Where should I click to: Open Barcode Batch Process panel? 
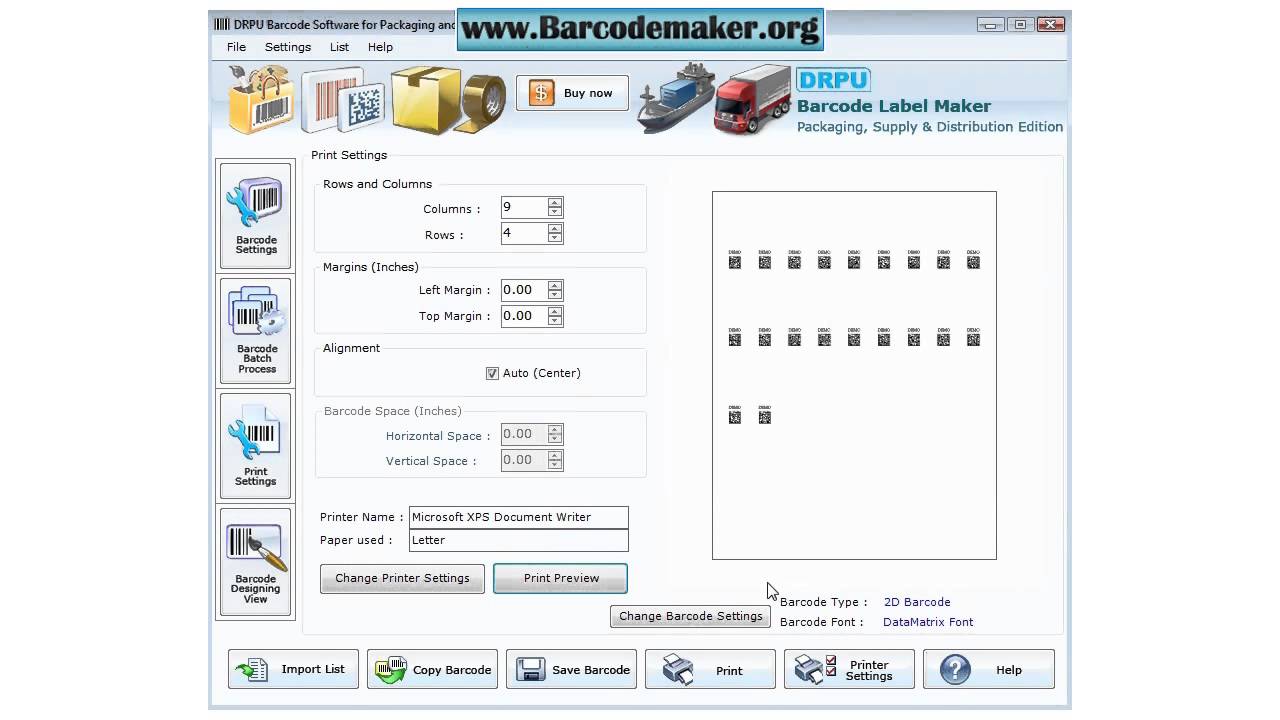coord(256,330)
